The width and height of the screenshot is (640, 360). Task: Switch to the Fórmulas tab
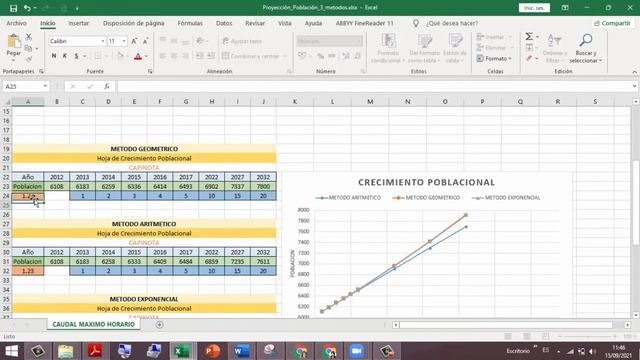point(190,23)
